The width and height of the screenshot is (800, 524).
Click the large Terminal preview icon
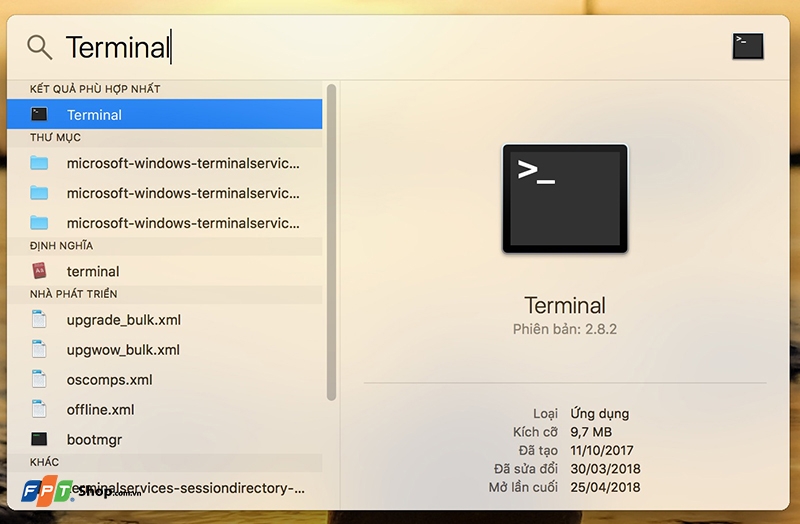point(565,198)
